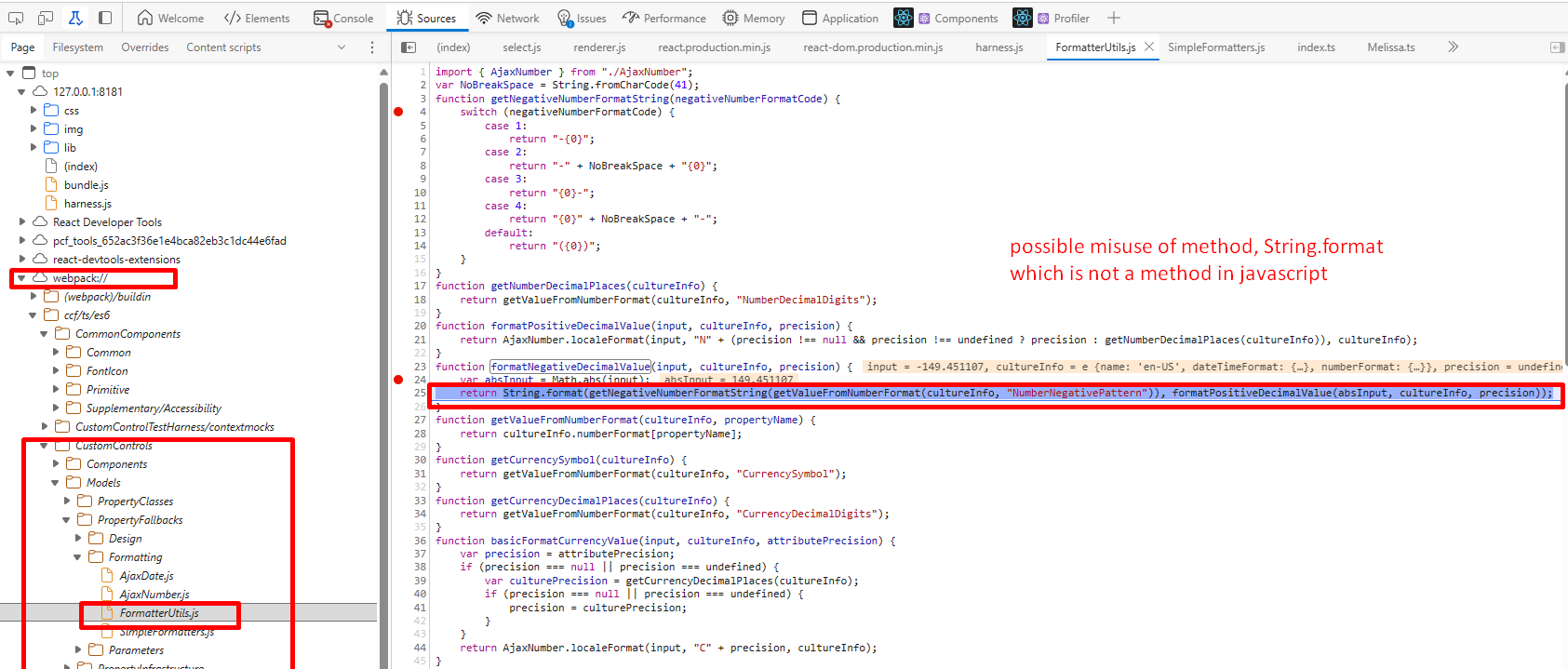Switch to renderer.js file tab

click(x=599, y=47)
